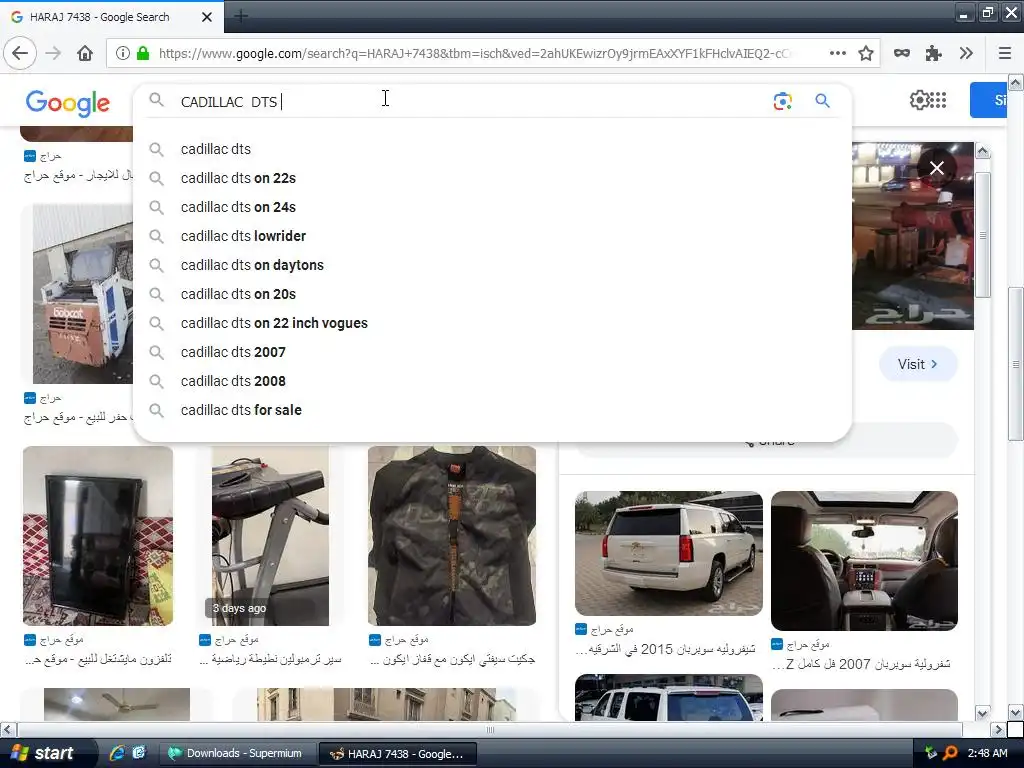Open the black camouflage jacket image result
1024x768 pixels.
coord(452,536)
